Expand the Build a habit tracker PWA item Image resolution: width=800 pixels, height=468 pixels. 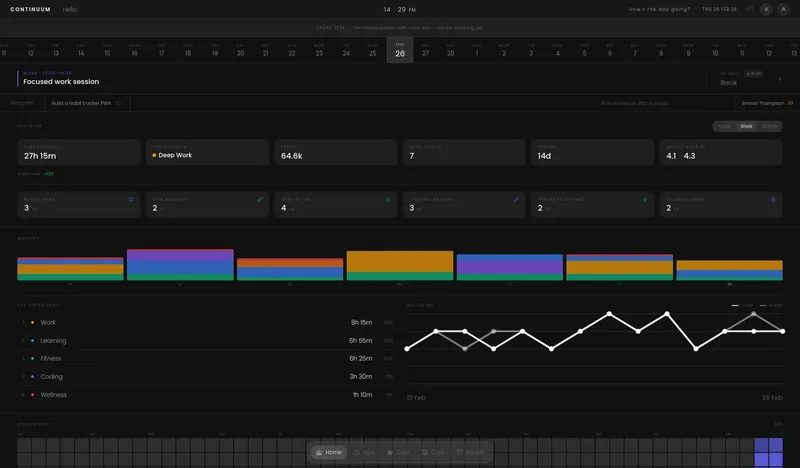[119, 102]
